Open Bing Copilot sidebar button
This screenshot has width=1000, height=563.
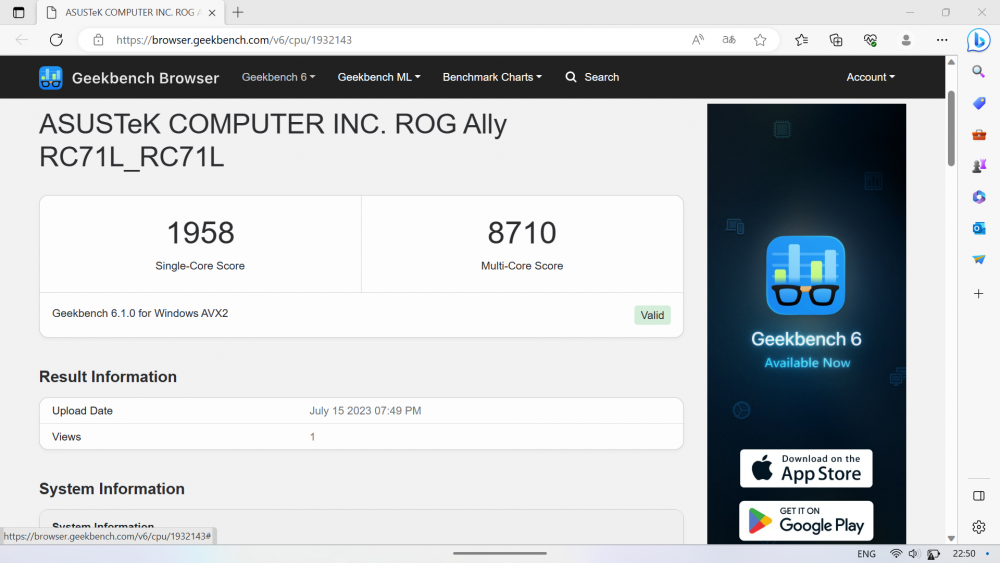(978, 40)
